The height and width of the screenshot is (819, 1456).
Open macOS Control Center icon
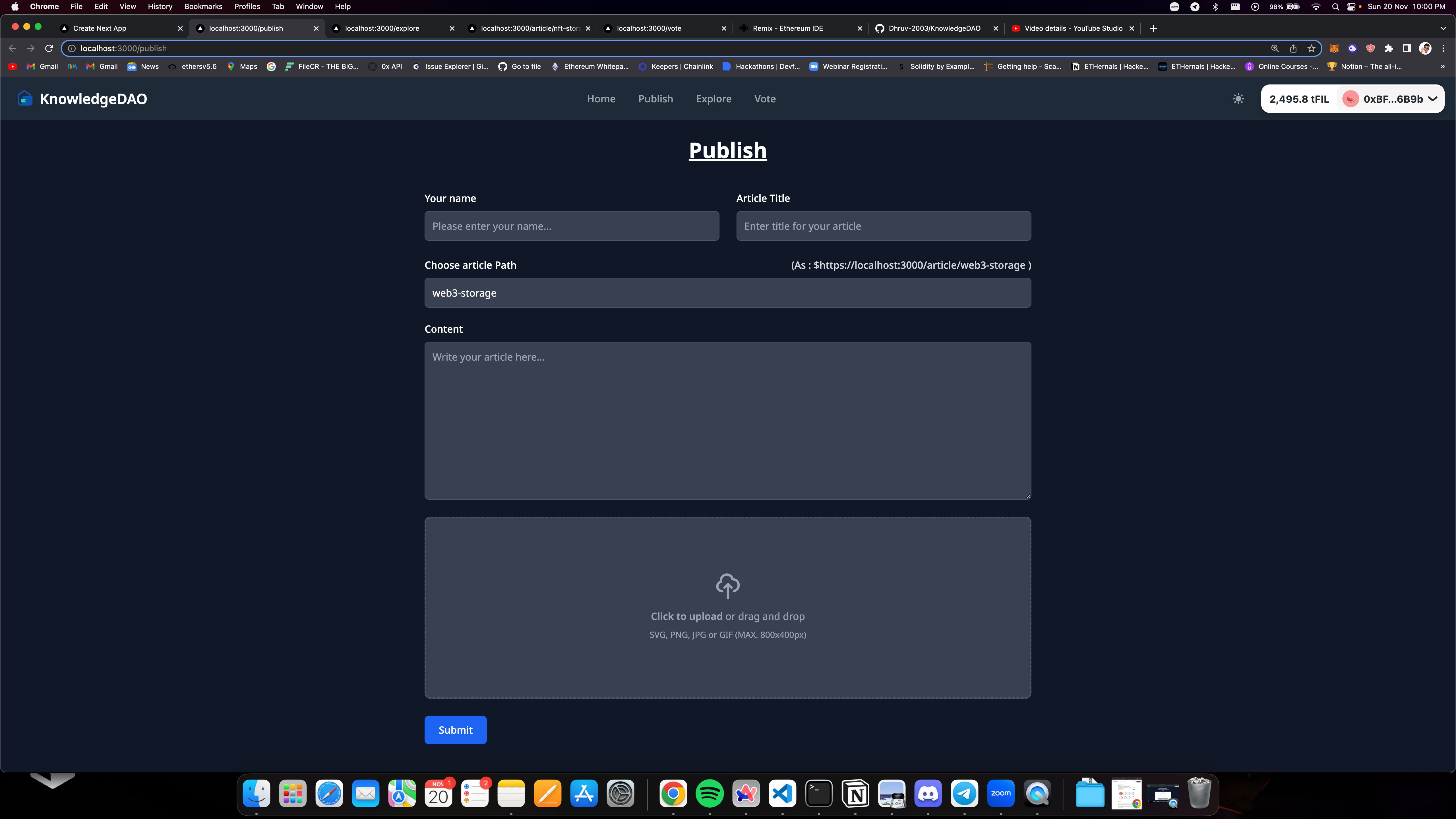point(1351,7)
